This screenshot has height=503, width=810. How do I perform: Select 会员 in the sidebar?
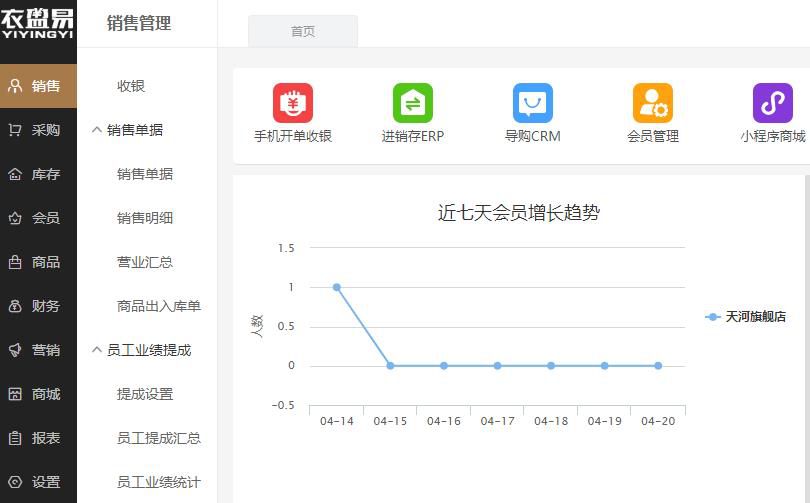click(38, 218)
